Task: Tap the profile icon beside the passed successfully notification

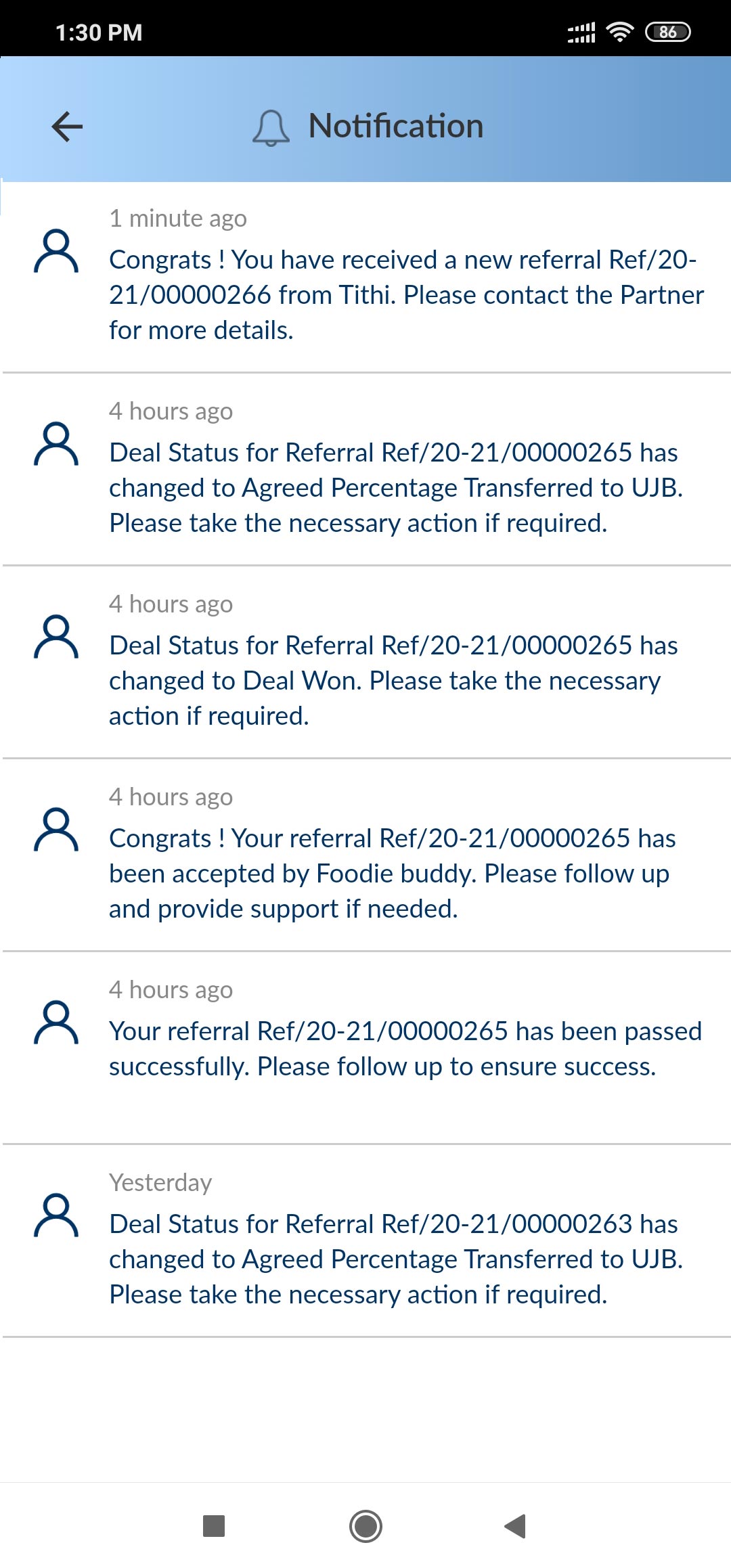Action: tap(56, 1023)
